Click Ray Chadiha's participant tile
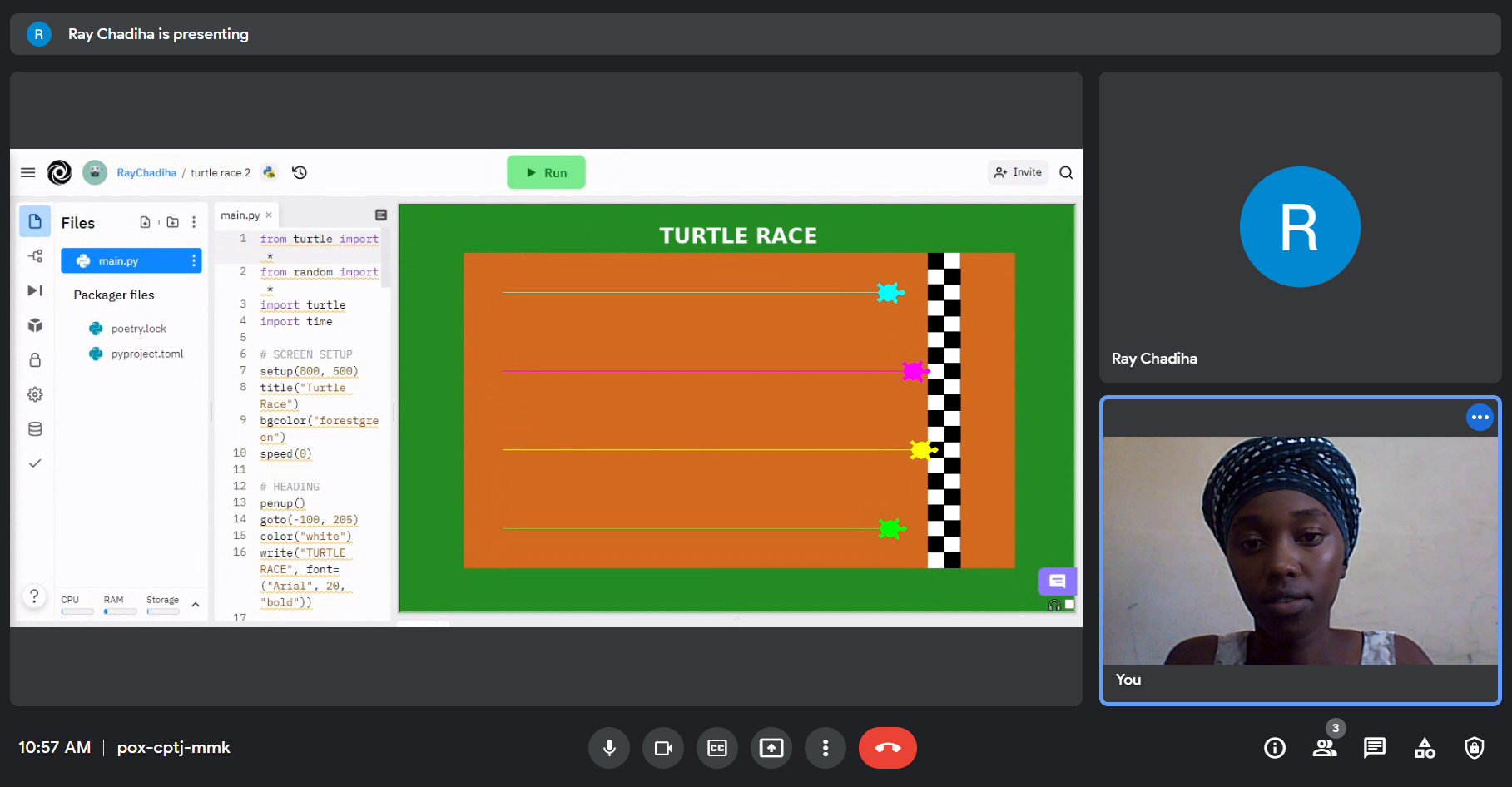Image resolution: width=1512 pixels, height=787 pixels. pos(1301,227)
